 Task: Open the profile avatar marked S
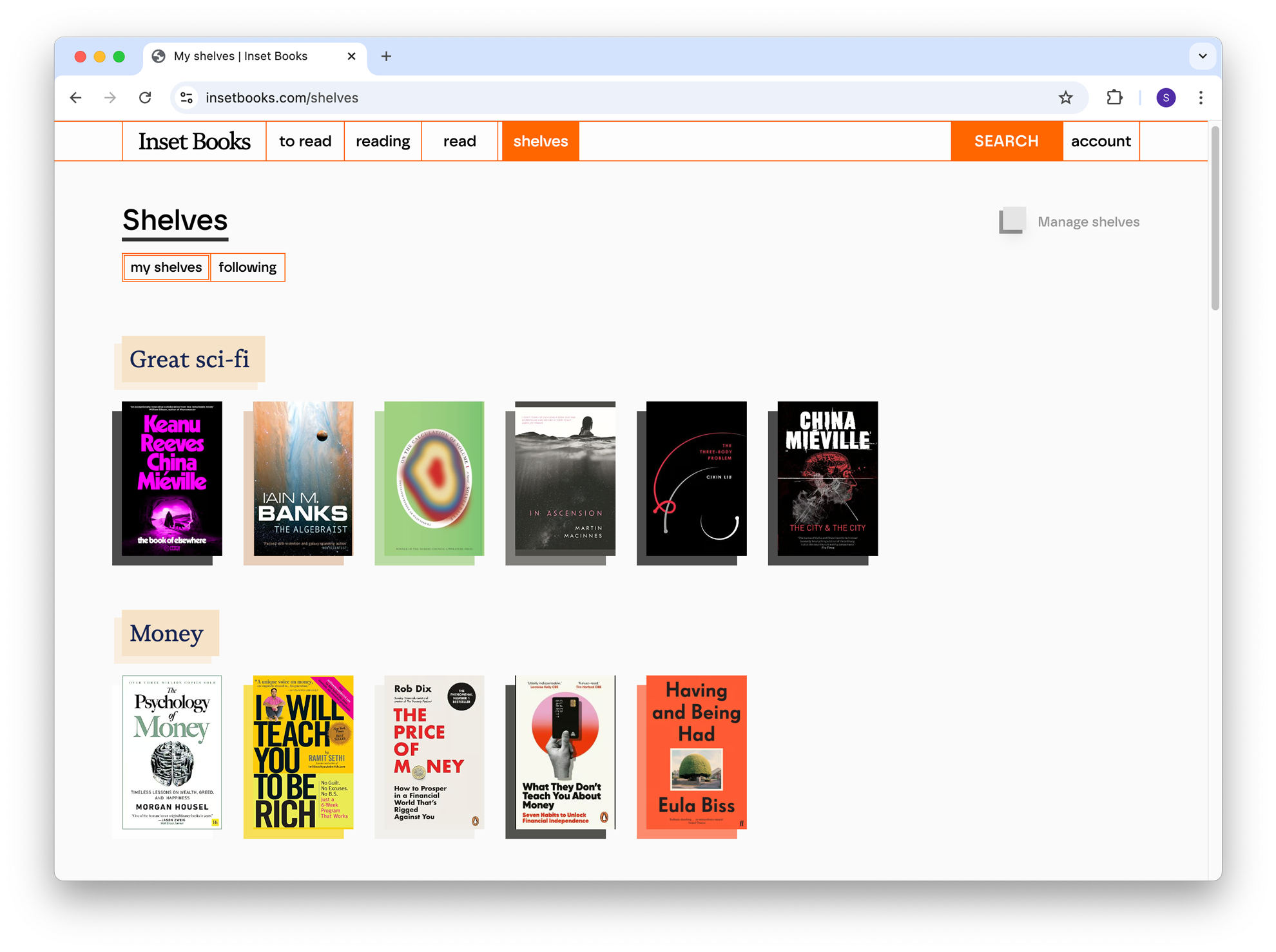coord(1165,97)
